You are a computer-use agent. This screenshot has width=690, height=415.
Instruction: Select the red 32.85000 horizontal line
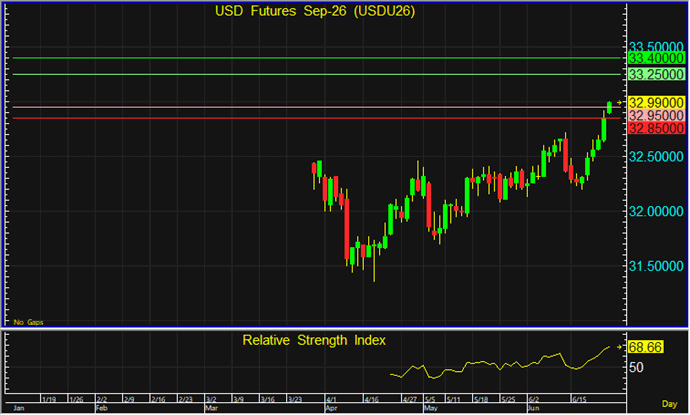point(317,118)
